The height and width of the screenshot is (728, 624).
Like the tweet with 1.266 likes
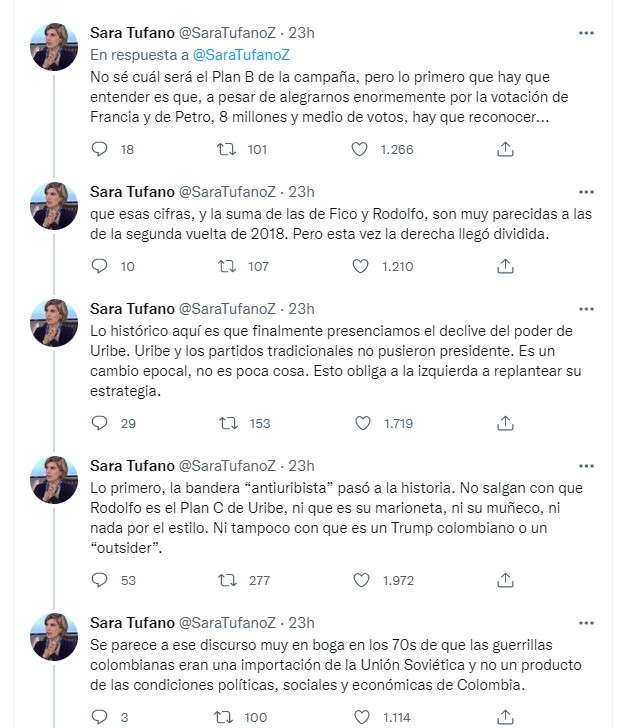pos(360,149)
